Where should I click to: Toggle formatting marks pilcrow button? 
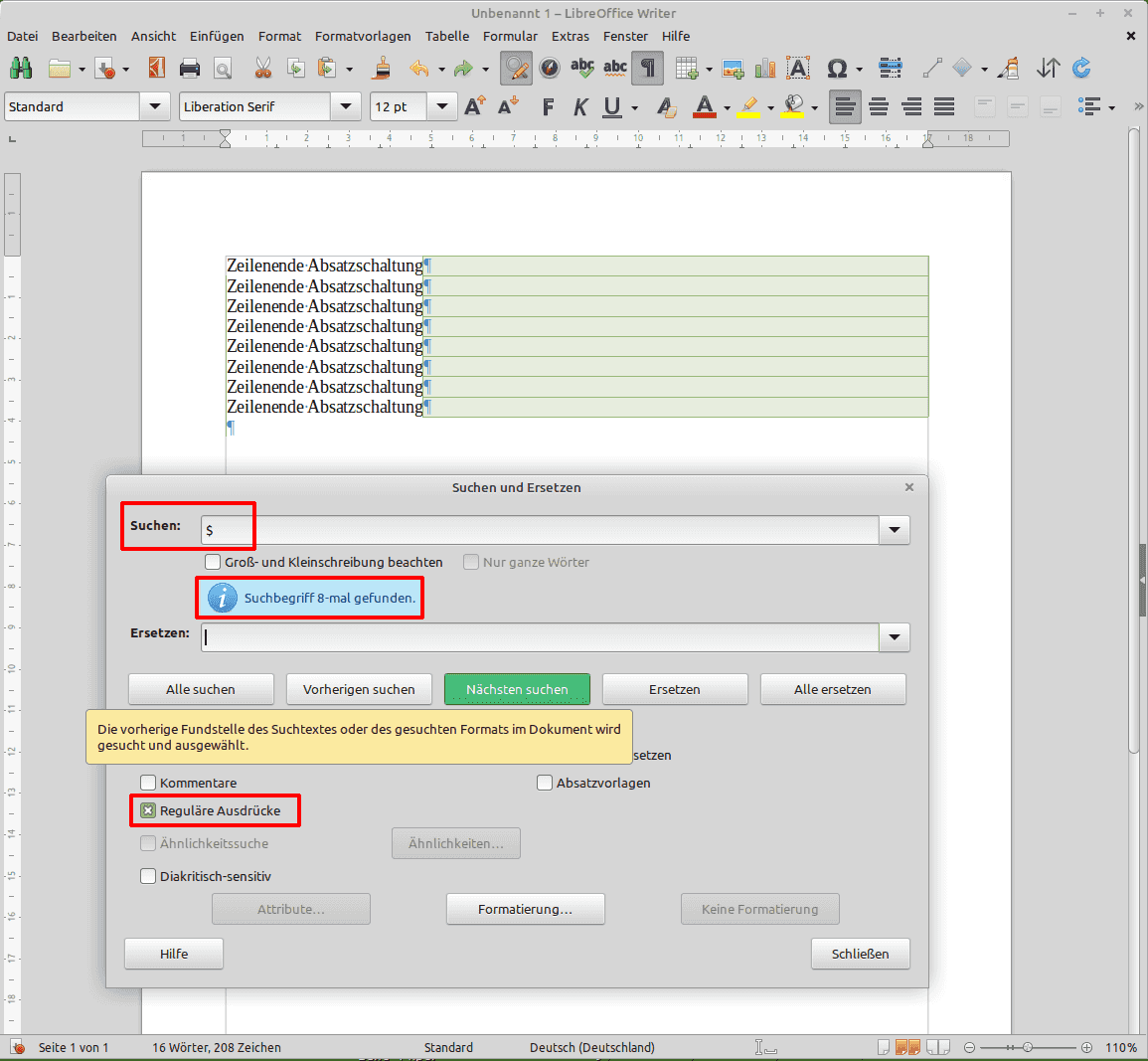pyautogui.click(x=648, y=68)
